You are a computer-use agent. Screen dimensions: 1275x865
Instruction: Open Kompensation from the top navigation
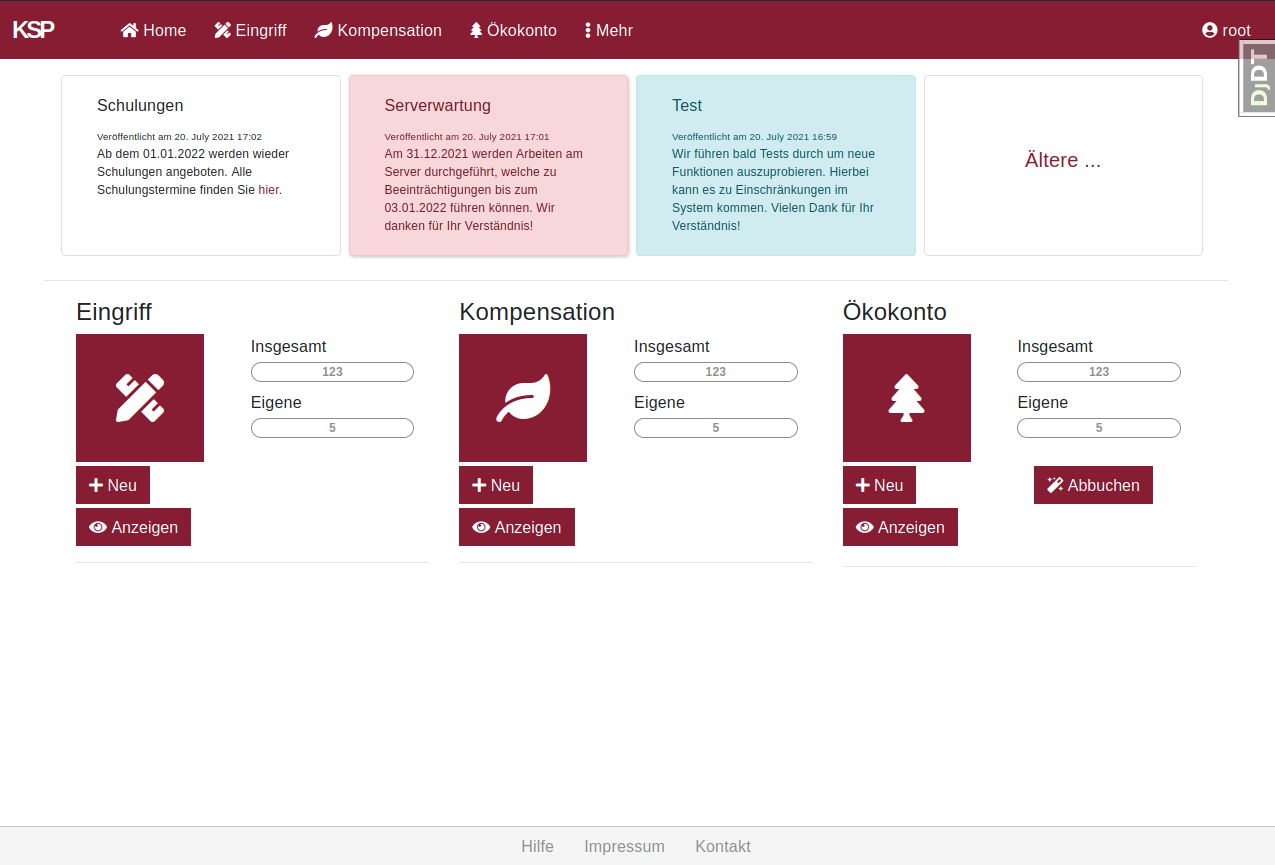tap(378, 30)
